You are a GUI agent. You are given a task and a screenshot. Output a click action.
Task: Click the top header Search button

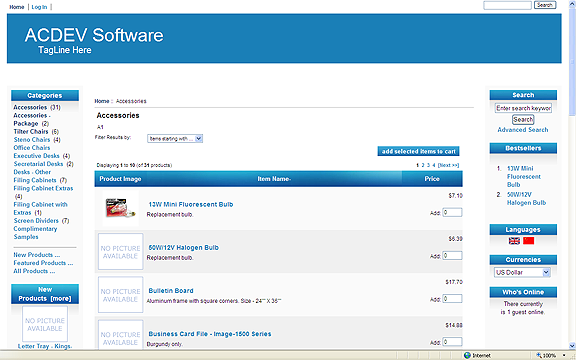pyautogui.click(x=545, y=5)
